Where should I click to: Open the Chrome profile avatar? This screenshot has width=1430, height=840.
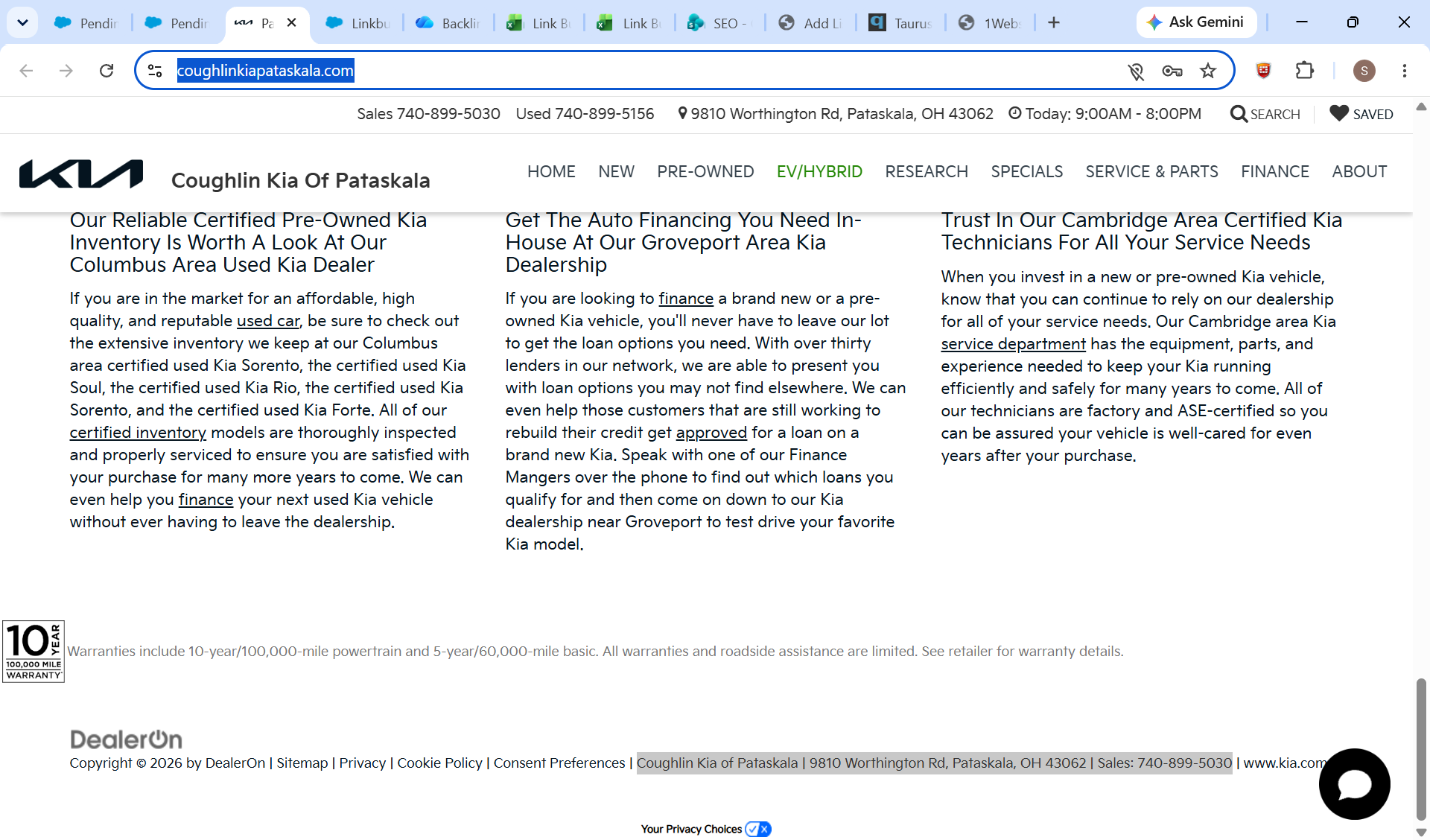coord(1364,71)
